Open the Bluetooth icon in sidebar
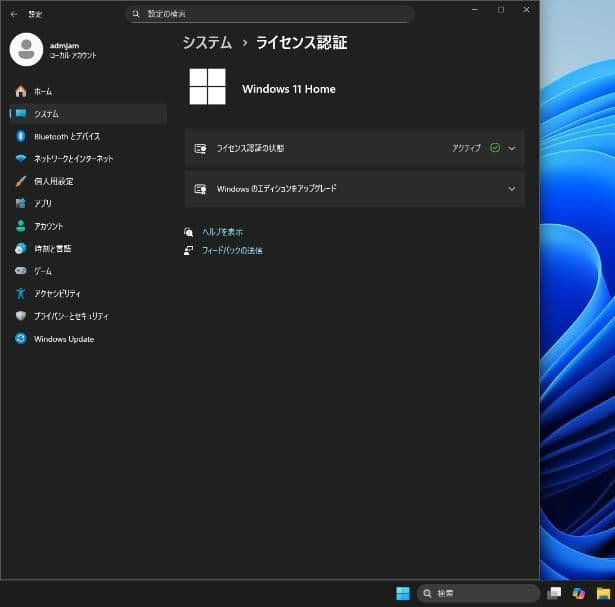This screenshot has height=607, width=615. (21, 136)
